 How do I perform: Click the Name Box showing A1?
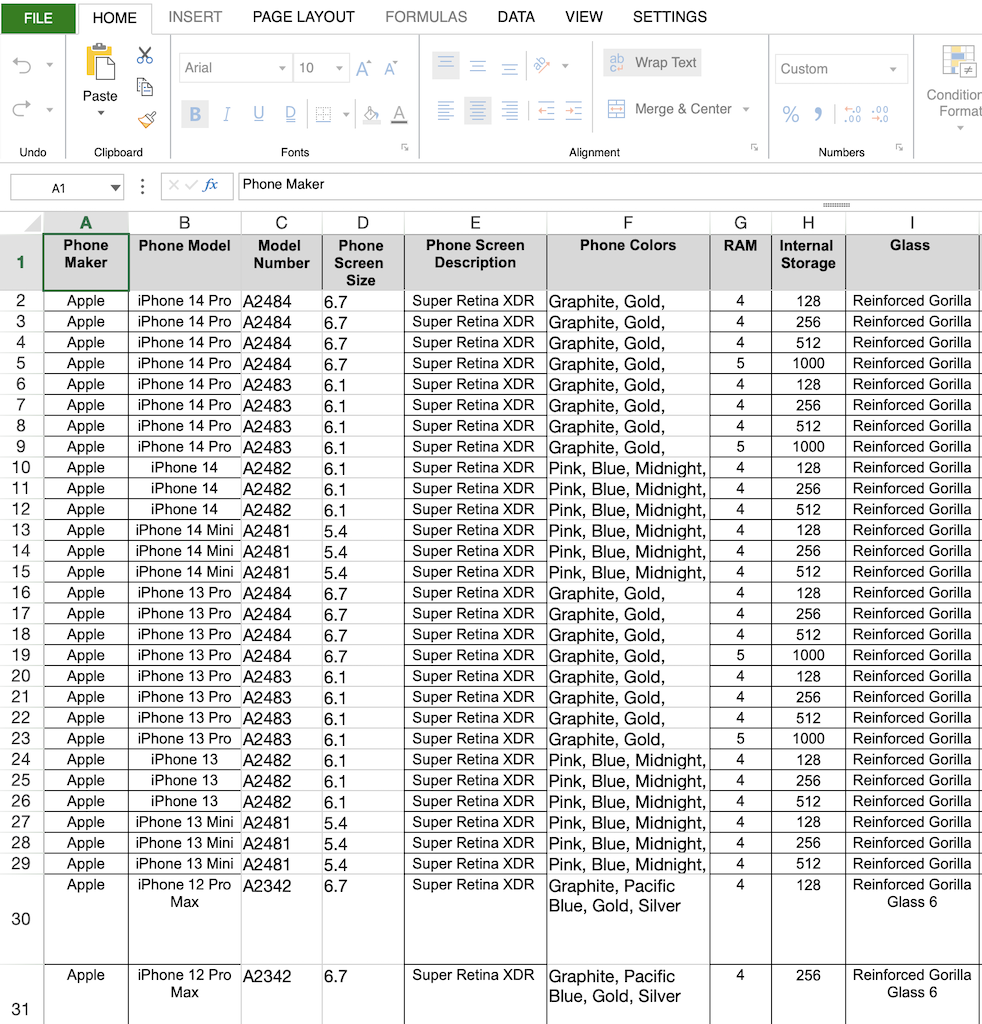59,188
